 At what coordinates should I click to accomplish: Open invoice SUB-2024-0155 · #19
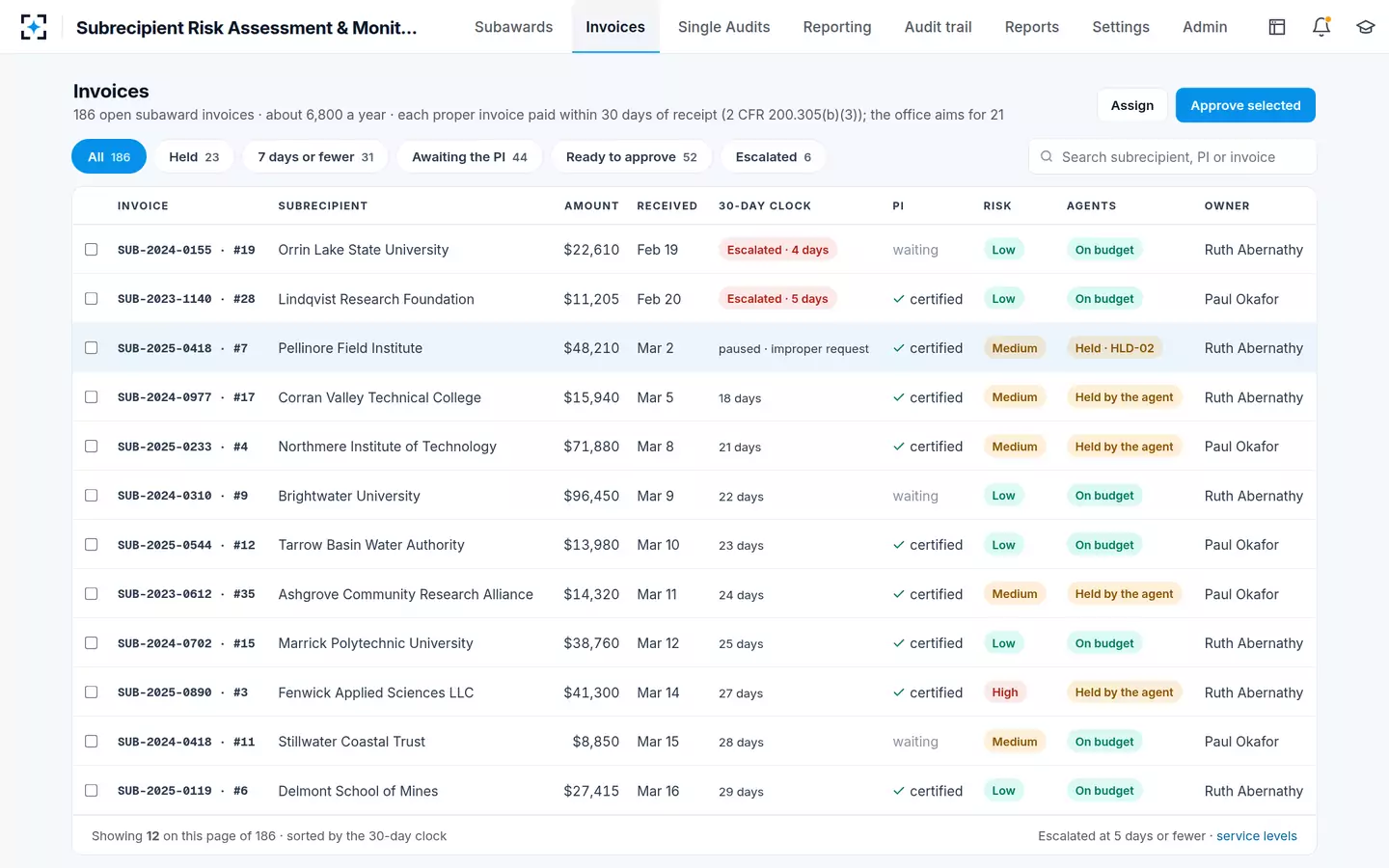click(186, 250)
